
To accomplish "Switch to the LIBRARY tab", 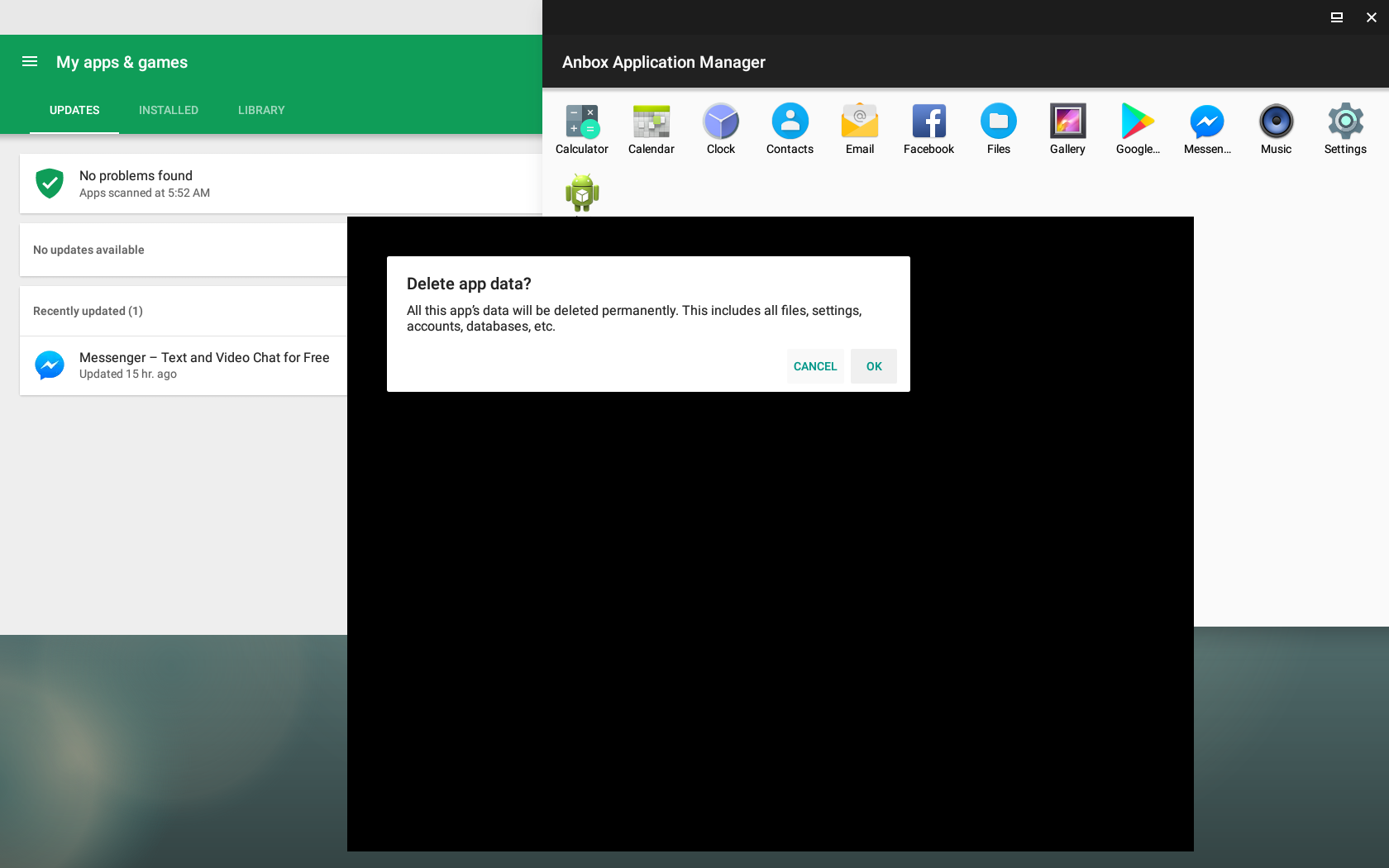I will (261, 110).
